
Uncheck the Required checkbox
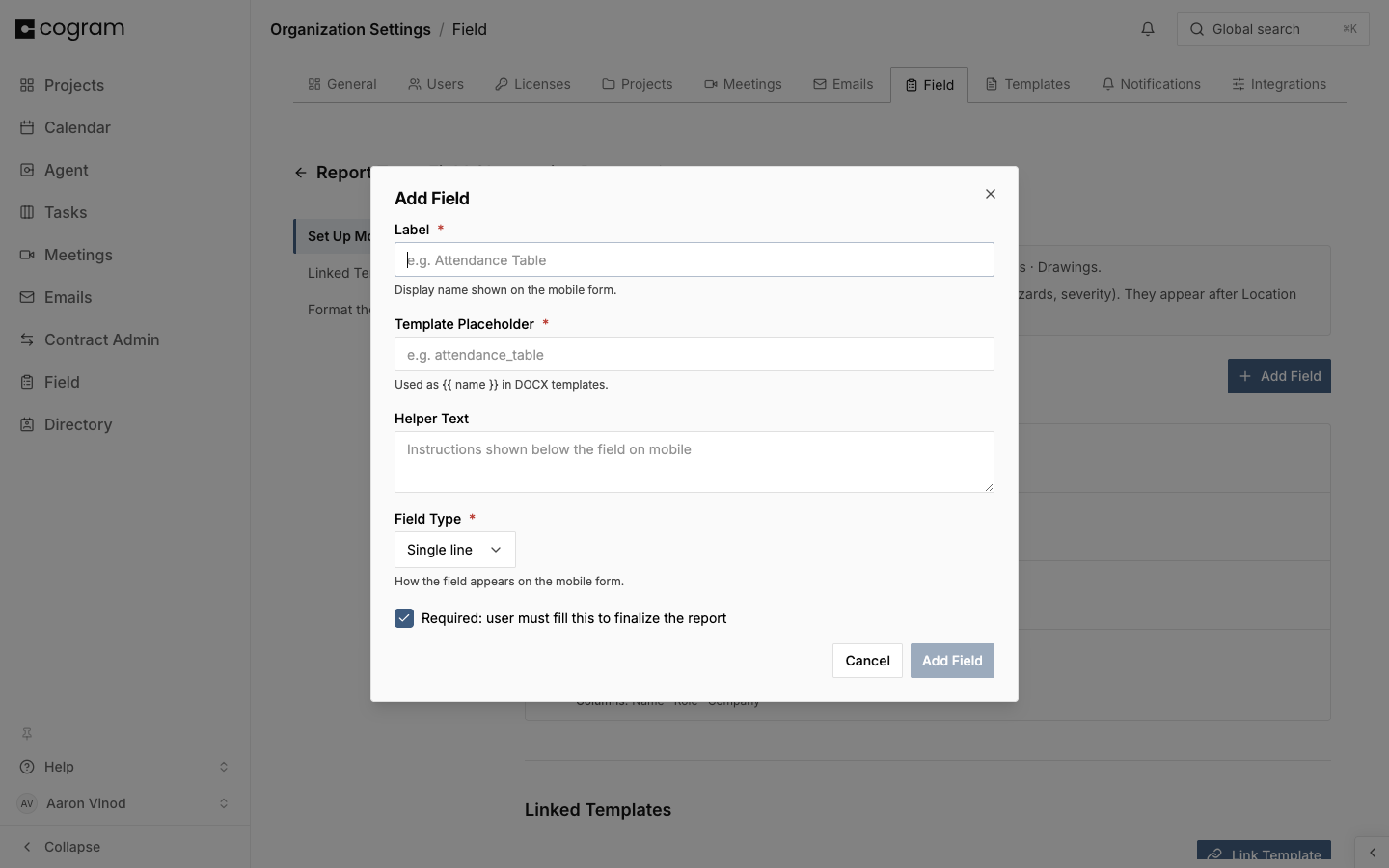404,618
